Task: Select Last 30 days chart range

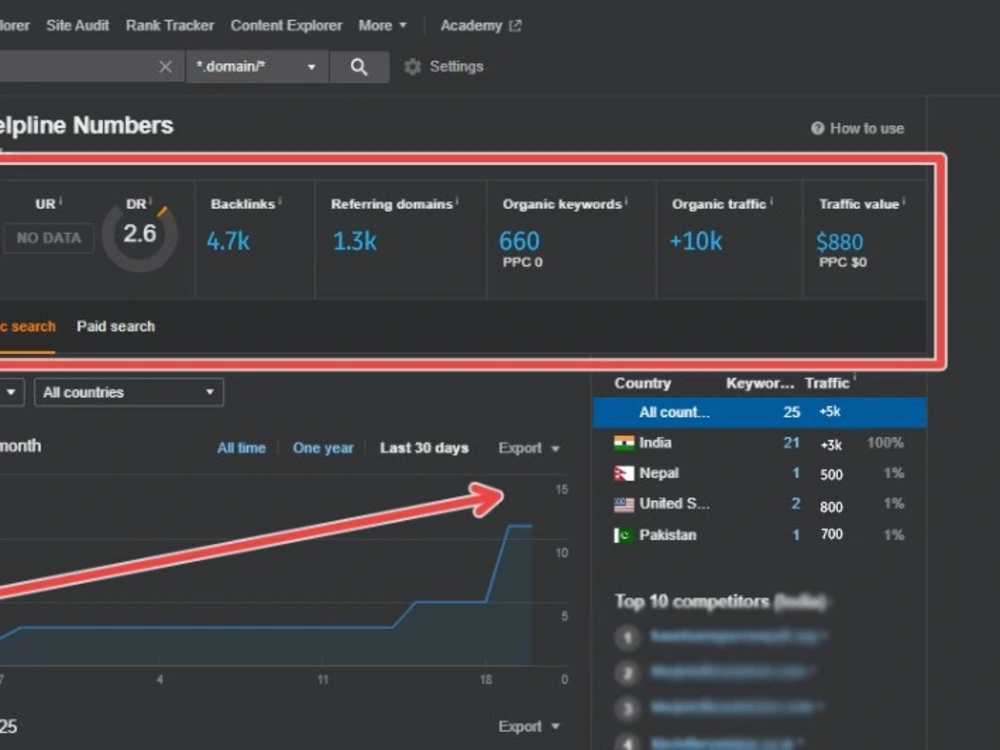Action: click(424, 448)
